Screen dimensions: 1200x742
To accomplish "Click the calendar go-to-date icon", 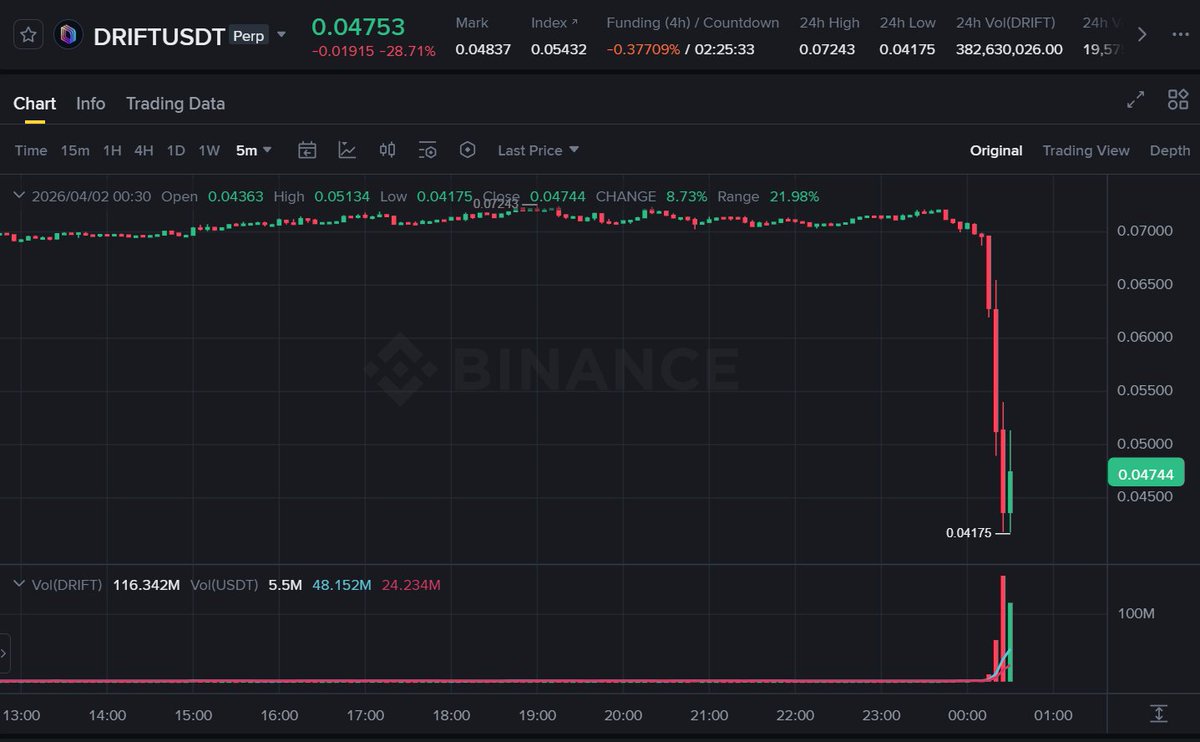I will coord(307,150).
